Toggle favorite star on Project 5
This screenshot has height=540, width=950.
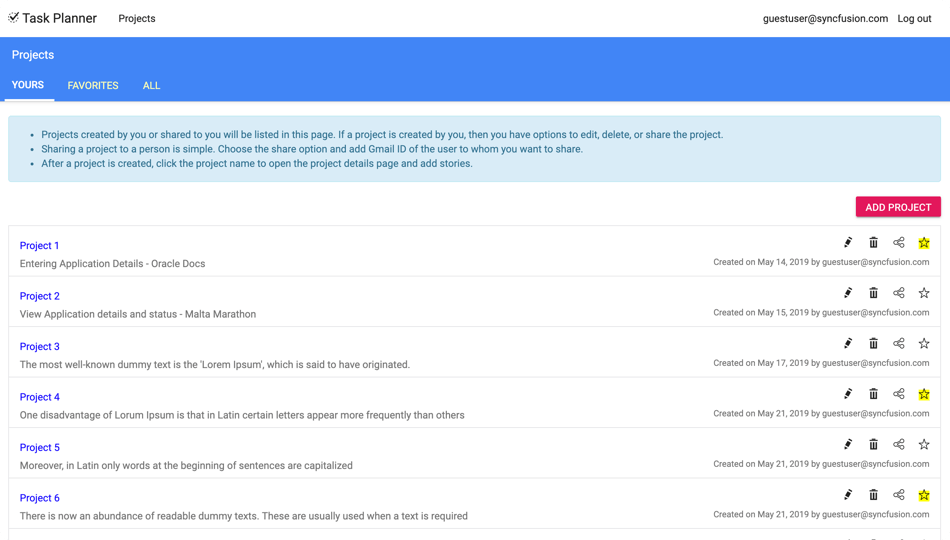tap(923, 444)
